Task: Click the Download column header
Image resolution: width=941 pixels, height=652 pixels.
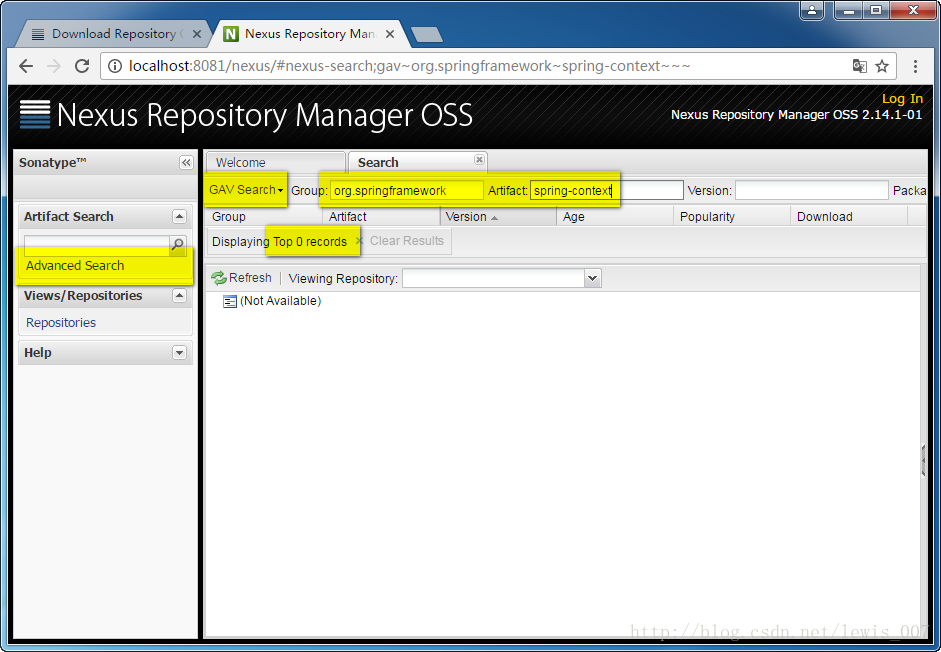Action: 849,217
